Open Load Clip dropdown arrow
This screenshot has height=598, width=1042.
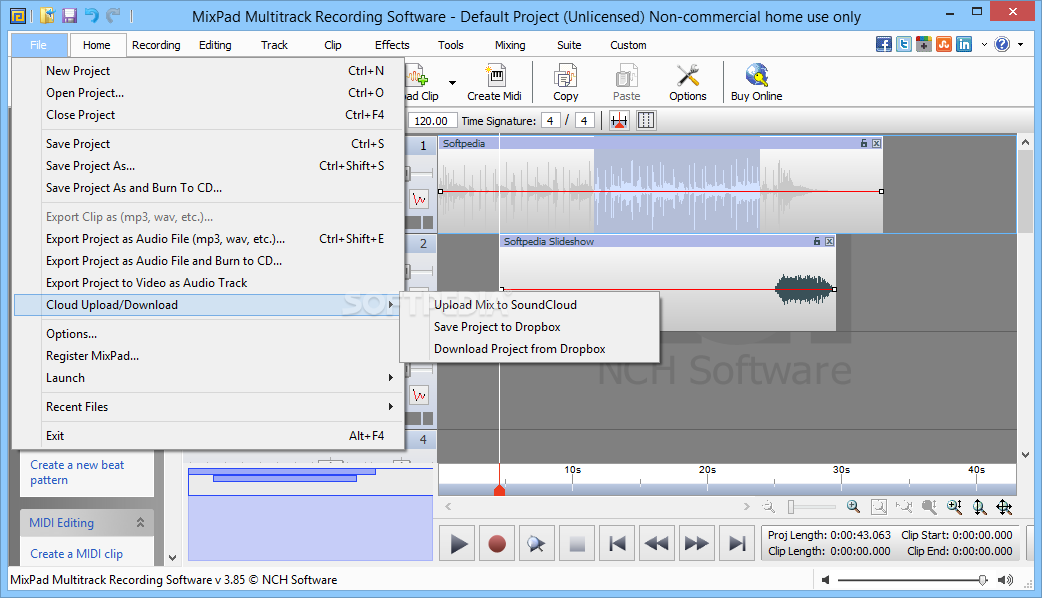453,83
